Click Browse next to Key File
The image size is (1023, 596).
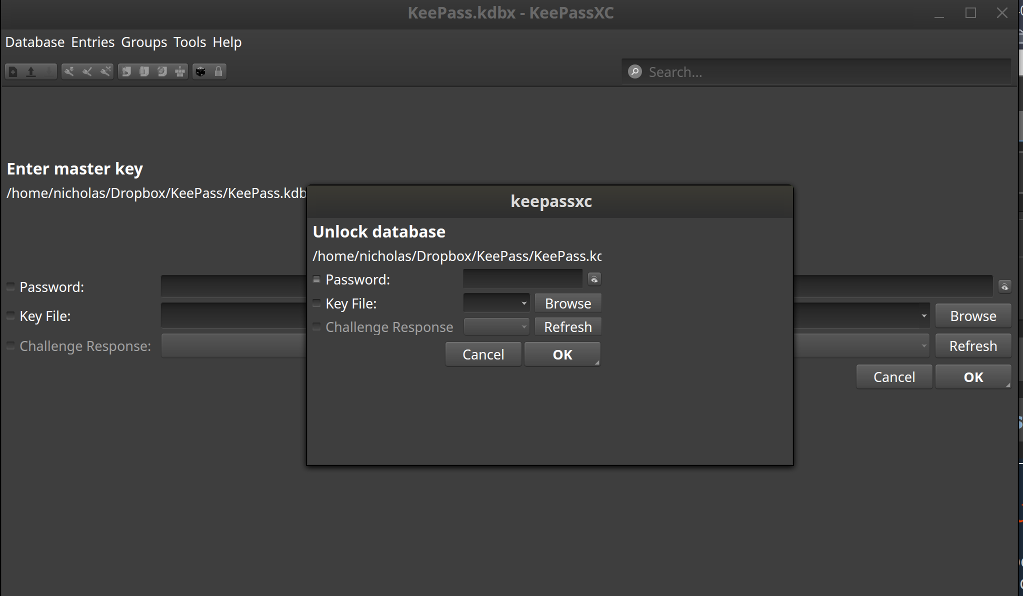coord(567,303)
